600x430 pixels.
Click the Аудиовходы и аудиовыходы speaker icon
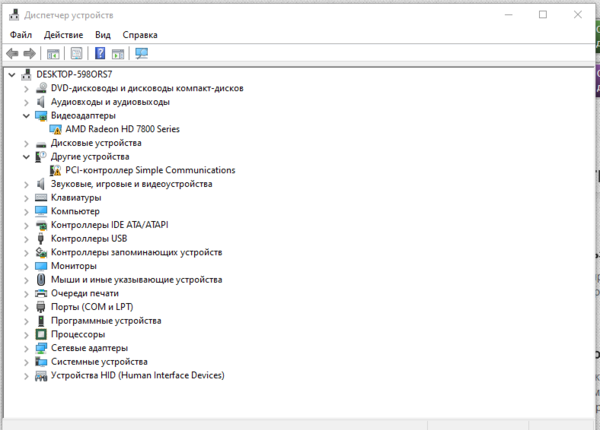[41, 102]
